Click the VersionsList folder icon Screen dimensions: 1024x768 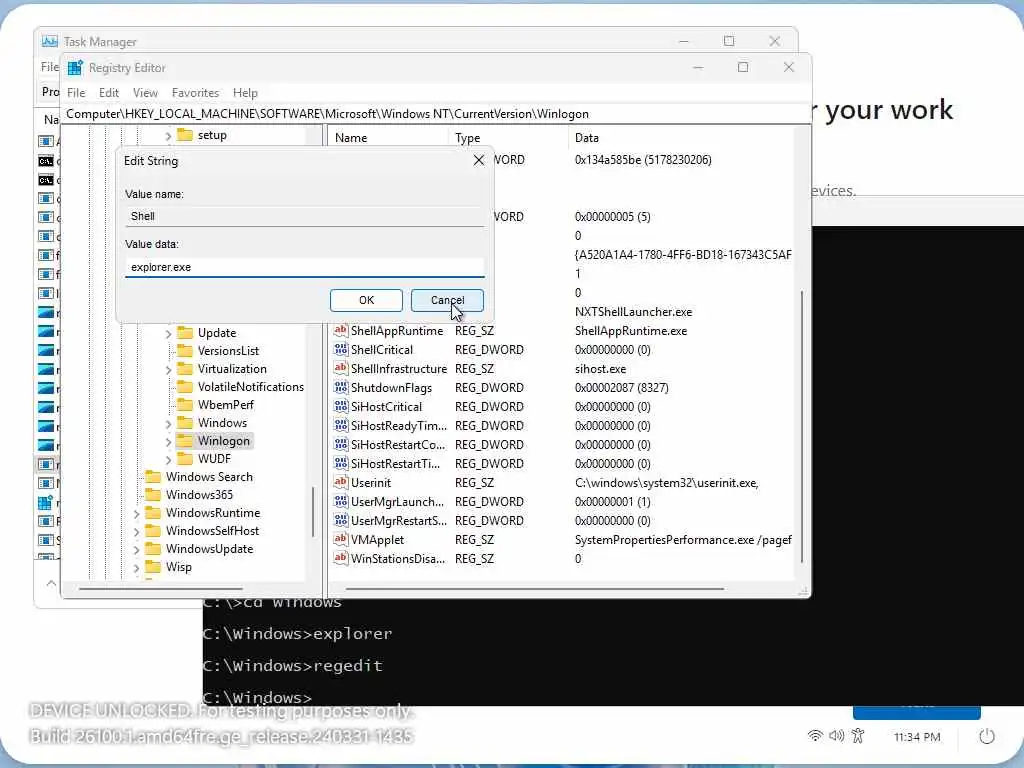pos(185,351)
